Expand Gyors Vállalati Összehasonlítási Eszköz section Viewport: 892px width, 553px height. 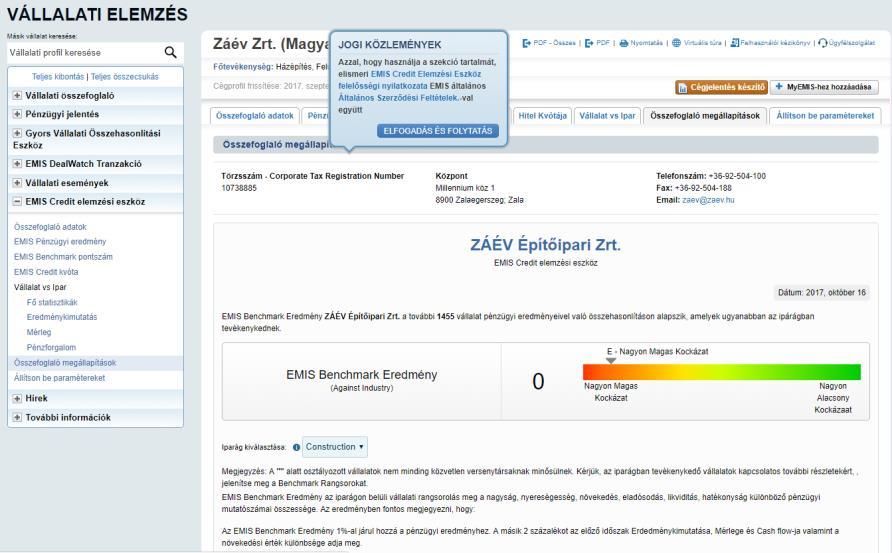(17, 133)
